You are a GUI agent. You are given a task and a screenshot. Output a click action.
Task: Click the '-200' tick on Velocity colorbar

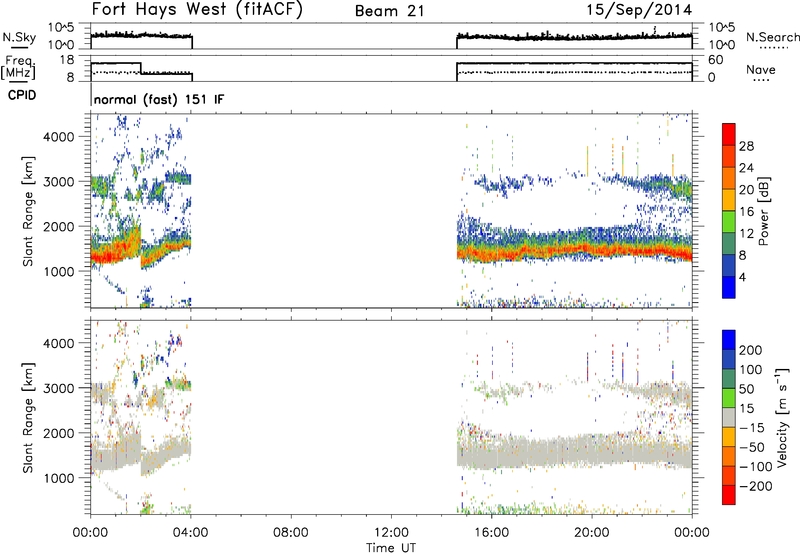click(x=756, y=486)
